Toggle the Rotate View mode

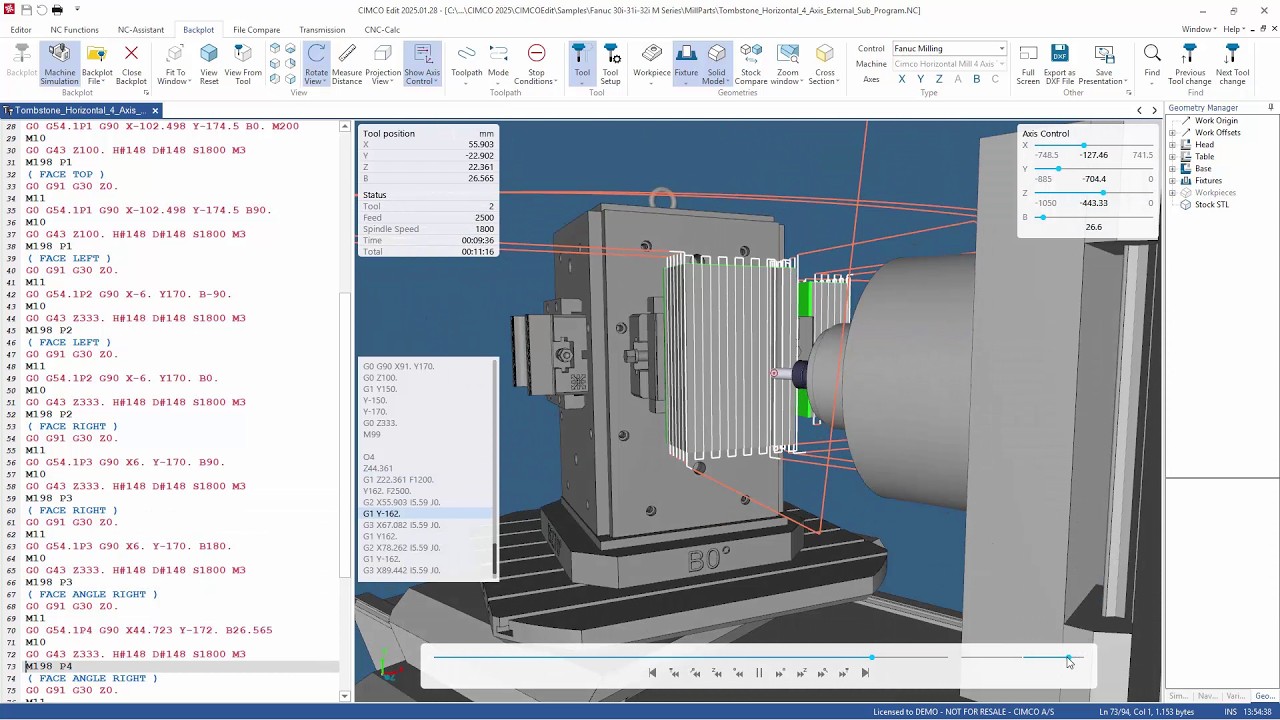point(316,64)
